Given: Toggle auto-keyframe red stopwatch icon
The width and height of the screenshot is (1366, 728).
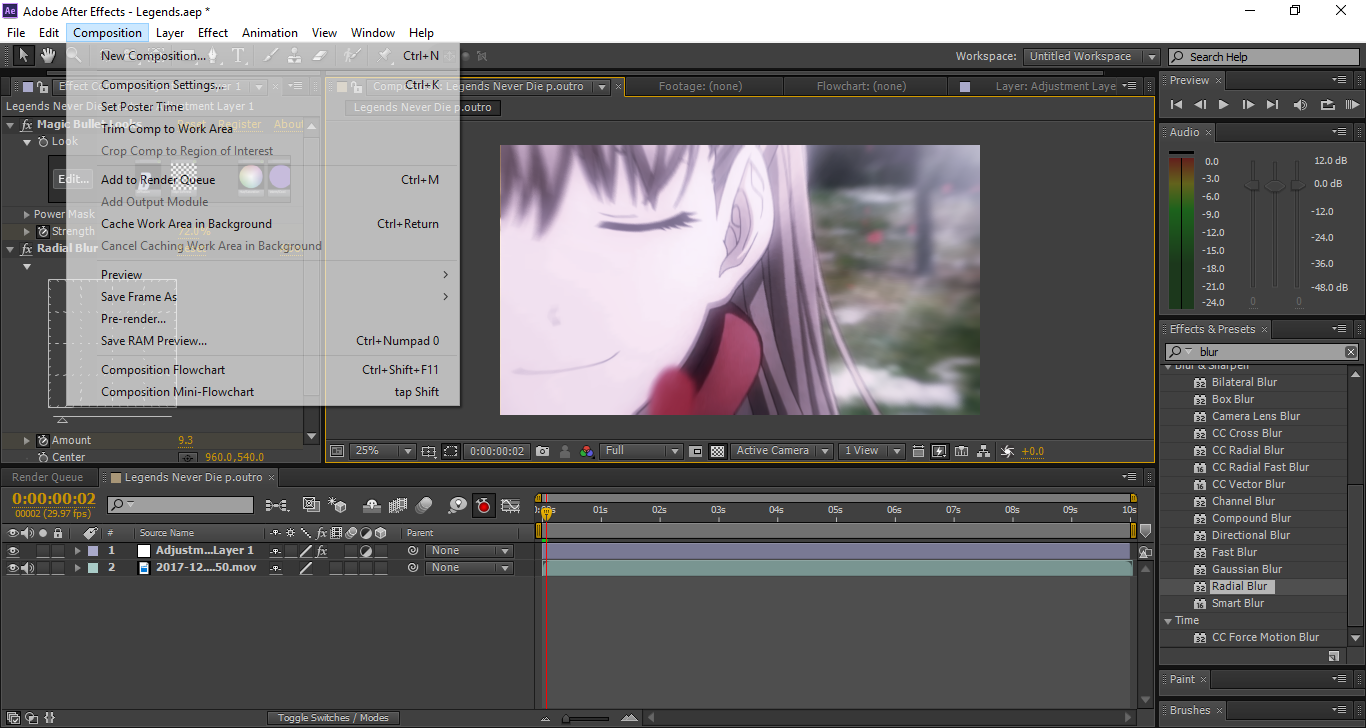Looking at the screenshot, I should (484, 506).
